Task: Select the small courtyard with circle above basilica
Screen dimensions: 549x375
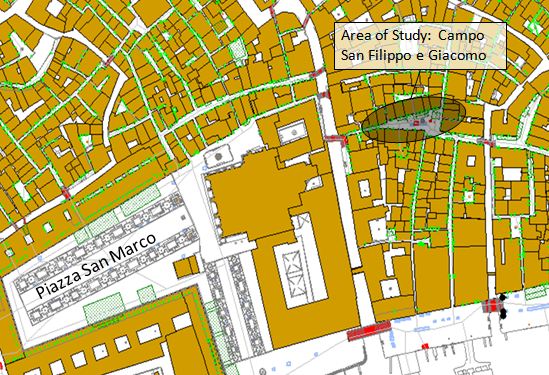Action: pos(293,132)
